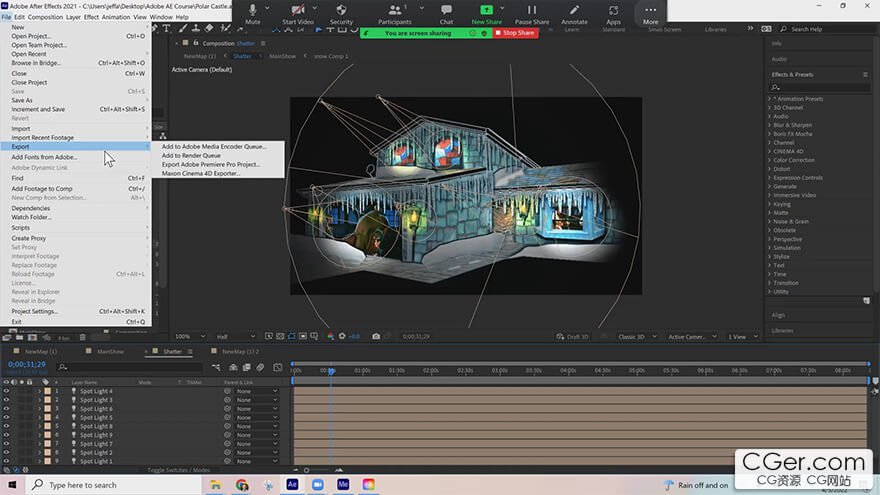
Task: Hide the Spot Light 8 layer
Action: point(6,426)
